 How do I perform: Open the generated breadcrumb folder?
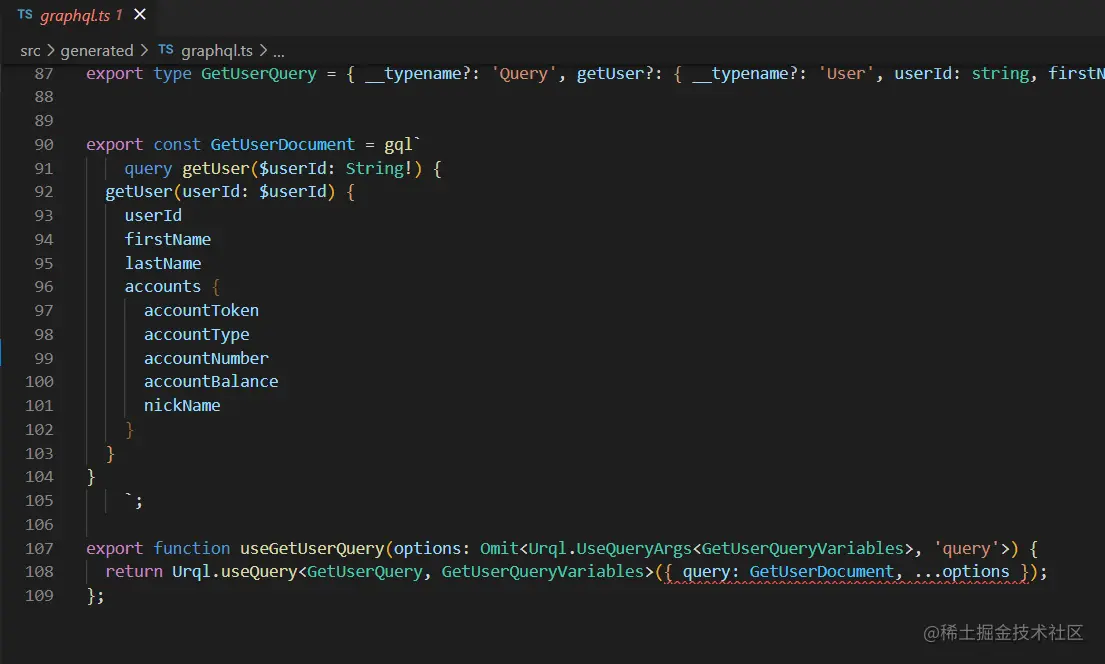click(x=97, y=51)
